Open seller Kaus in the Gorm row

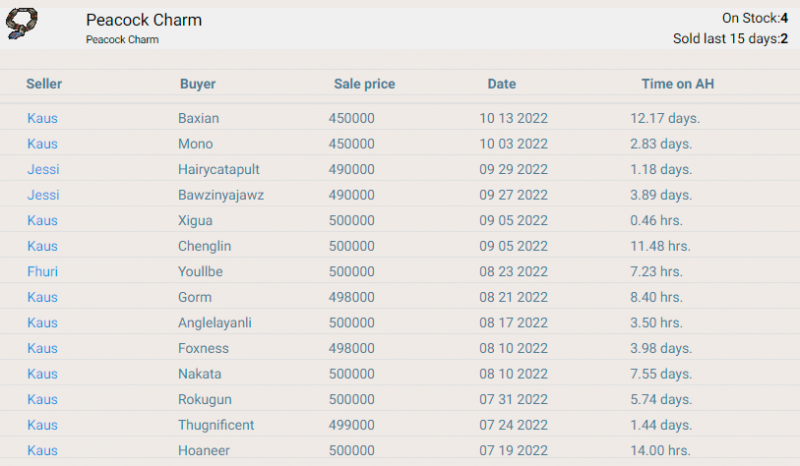pos(42,297)
